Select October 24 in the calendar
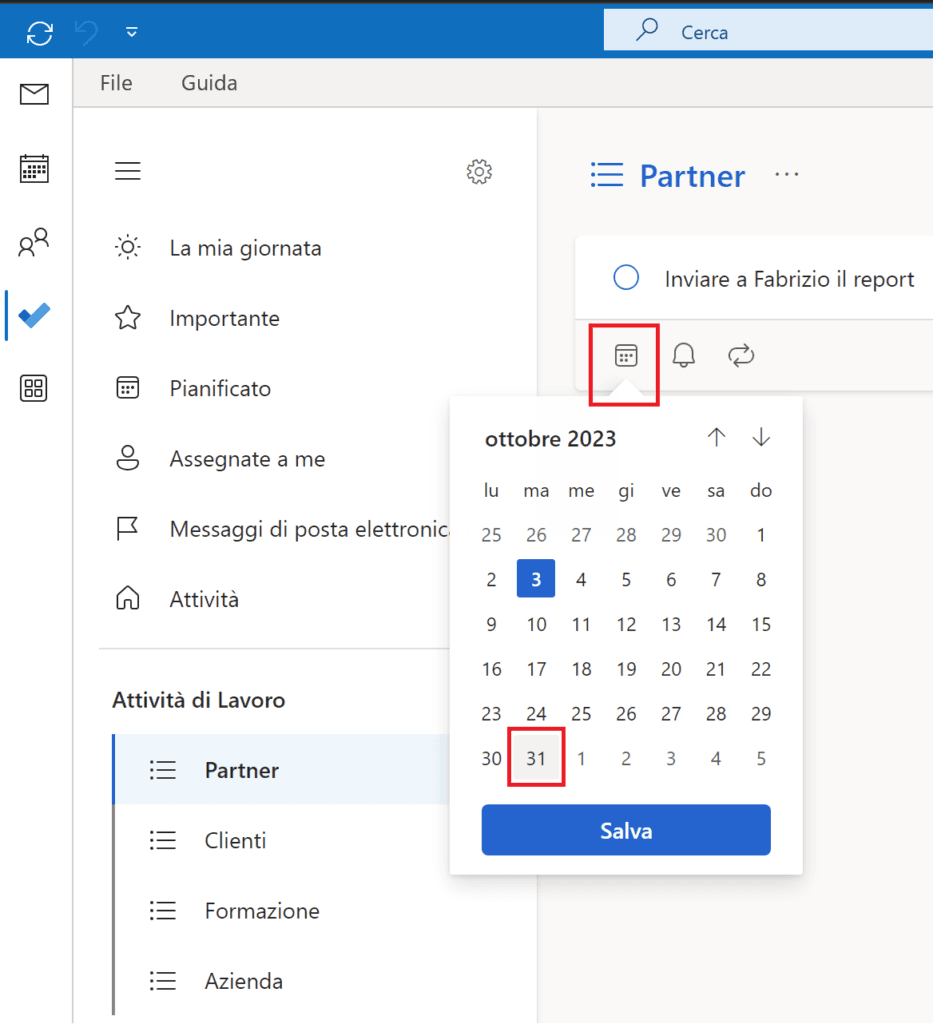This screenshot has height=1024, width=933. [536, 713]
